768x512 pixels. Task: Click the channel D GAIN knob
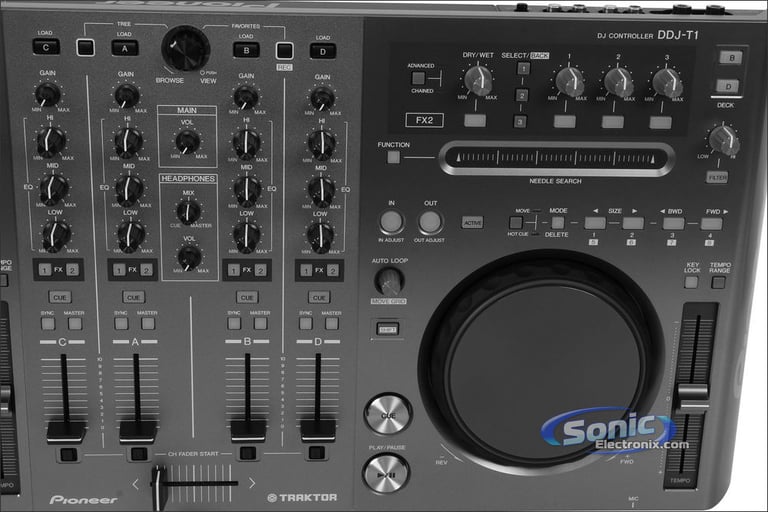[323, 99]
